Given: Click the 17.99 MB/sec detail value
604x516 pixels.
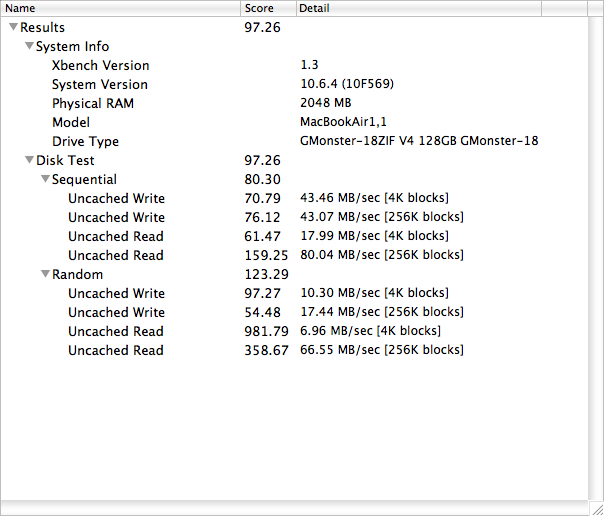Looking at the screenshot, I should pyautogui.click(x=374, y=236).
